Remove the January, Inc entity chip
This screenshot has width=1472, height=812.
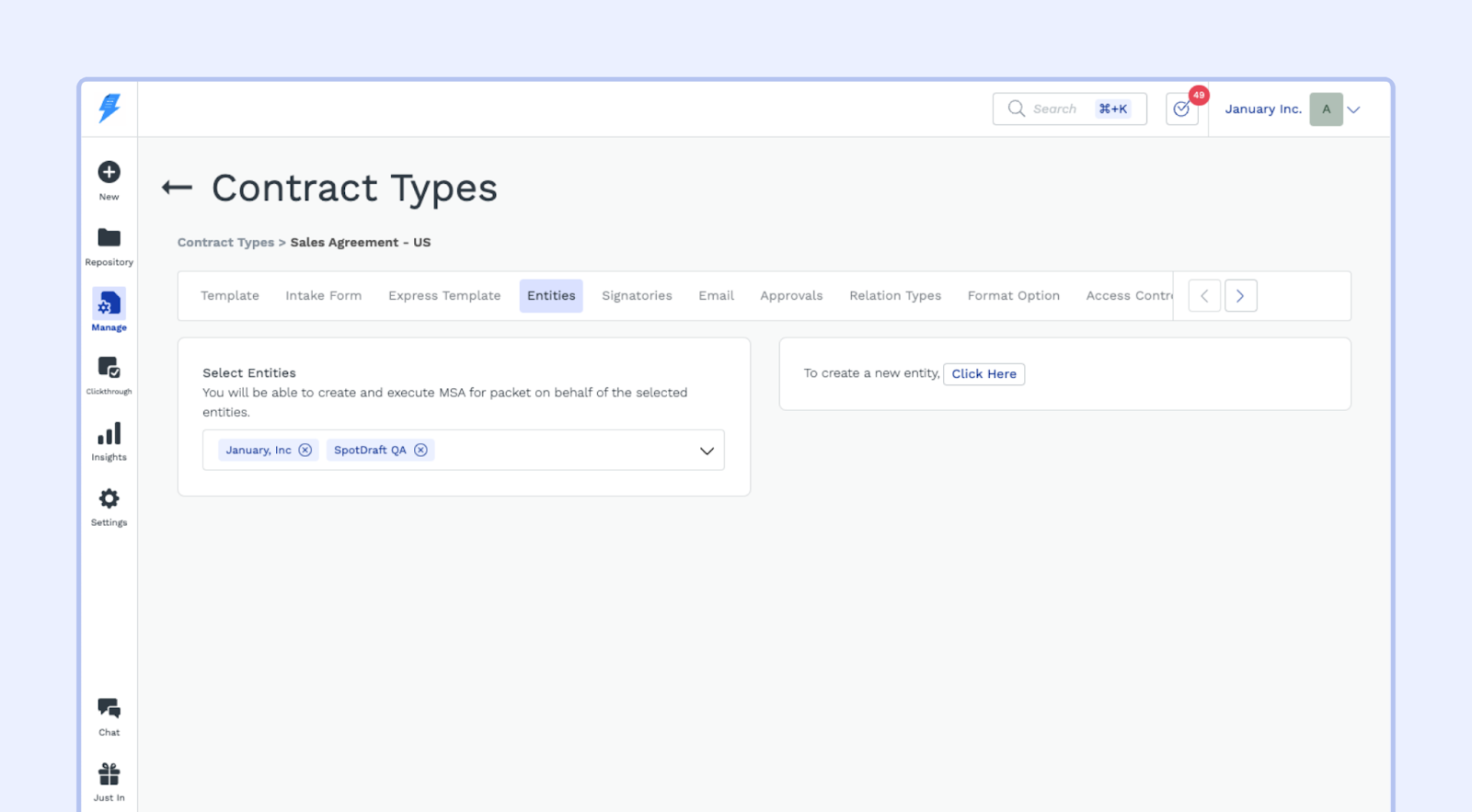tap(305, 451)
